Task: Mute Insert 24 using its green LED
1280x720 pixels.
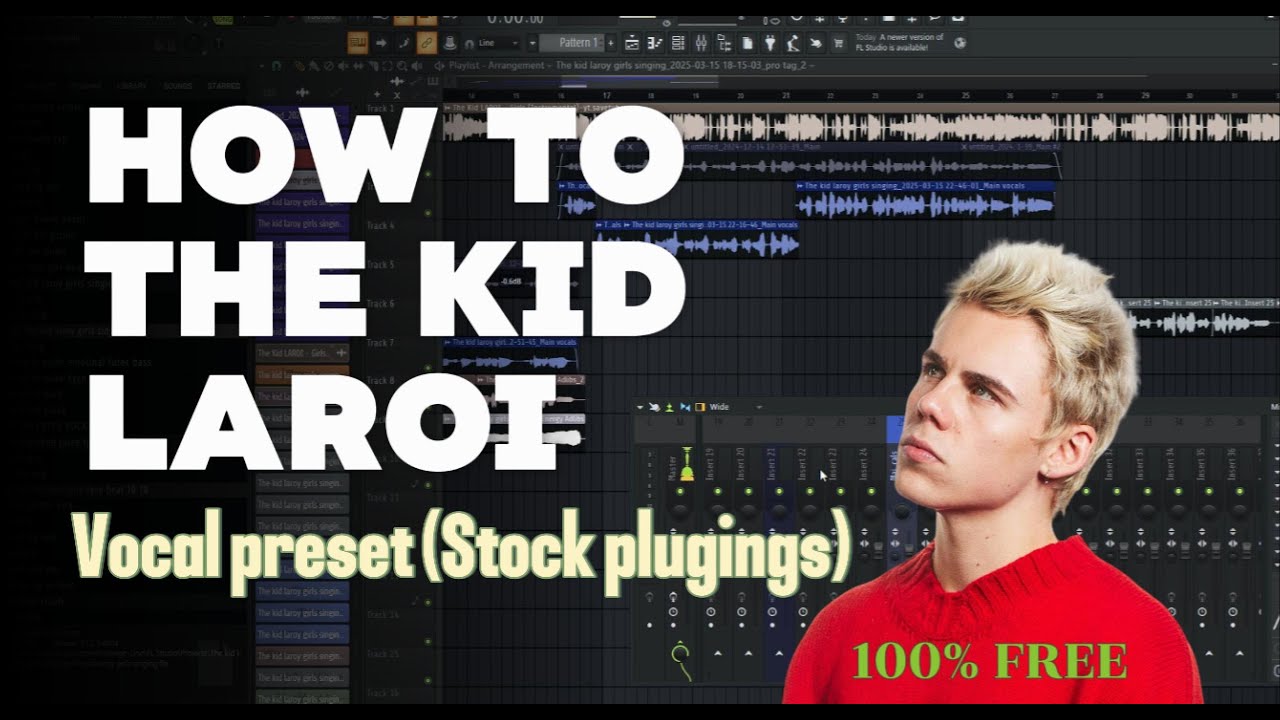Action: pos(871,491)
